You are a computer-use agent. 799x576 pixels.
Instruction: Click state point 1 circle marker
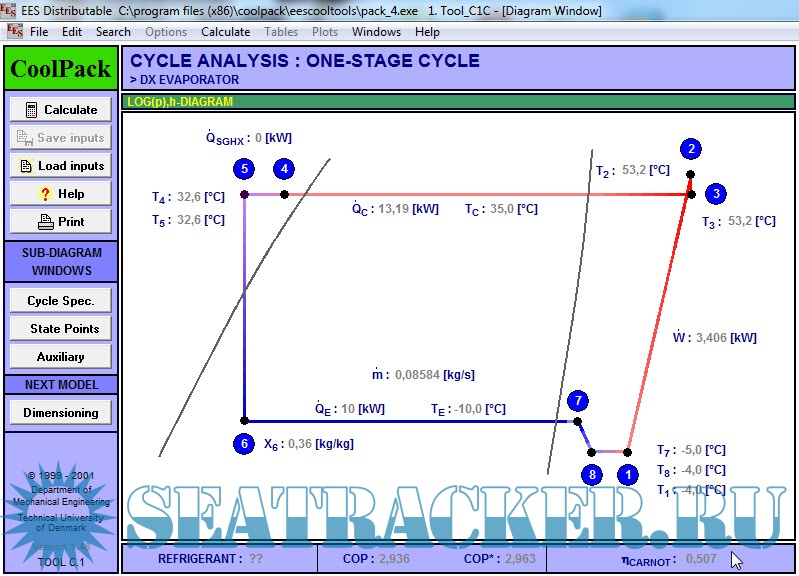point(627,475)
